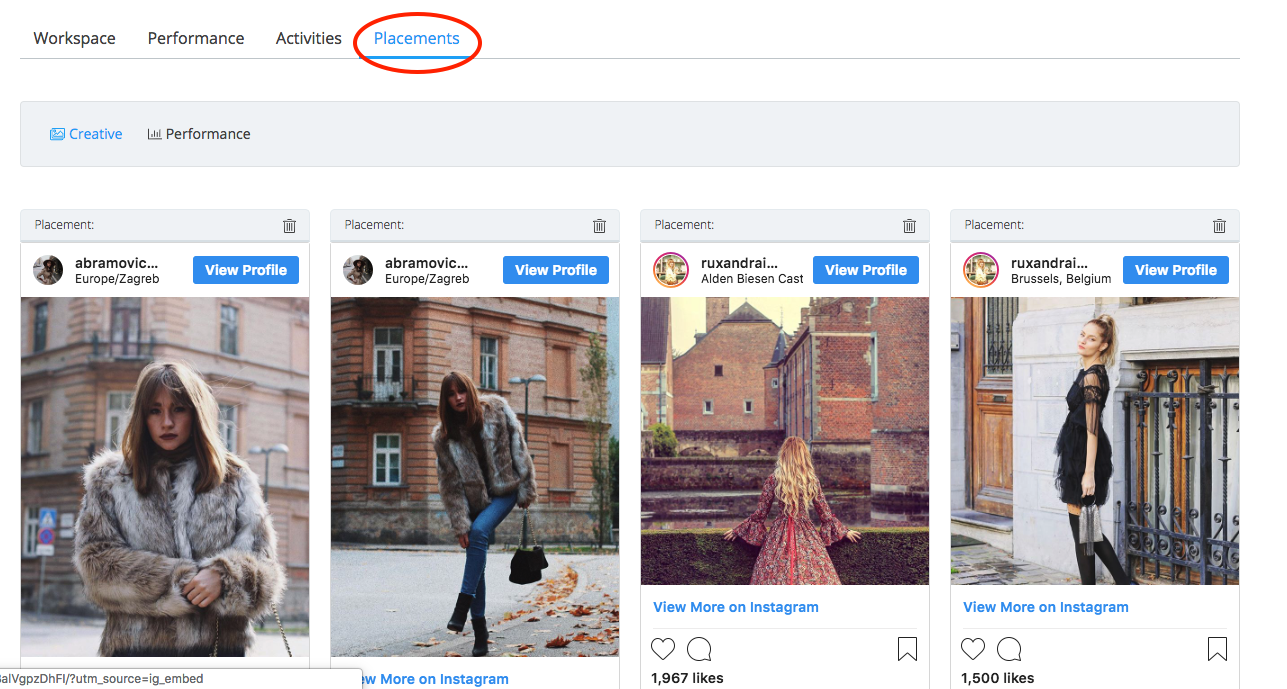Click View More on Instagram under castle photo
This screenshot has height=689, width=1287.
(x=735, y=607)
